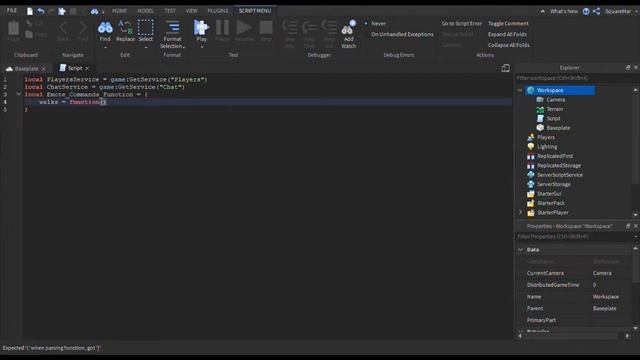Screen dimensions: 640x360
Task: Open the Play dropdown arrow
Action: (x=201, y=47)
